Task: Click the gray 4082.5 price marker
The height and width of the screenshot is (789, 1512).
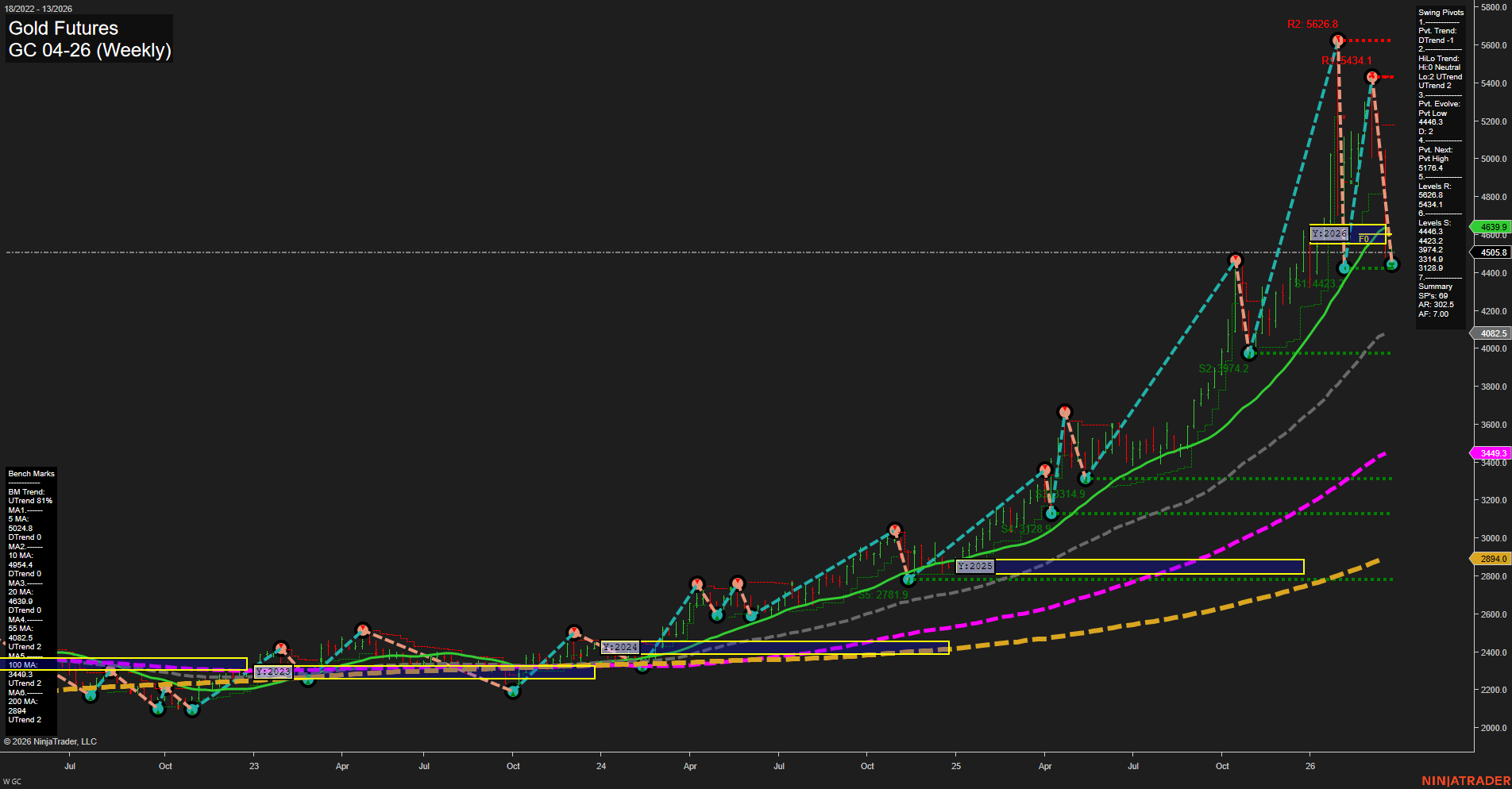Action: (x=1491, y=333)
